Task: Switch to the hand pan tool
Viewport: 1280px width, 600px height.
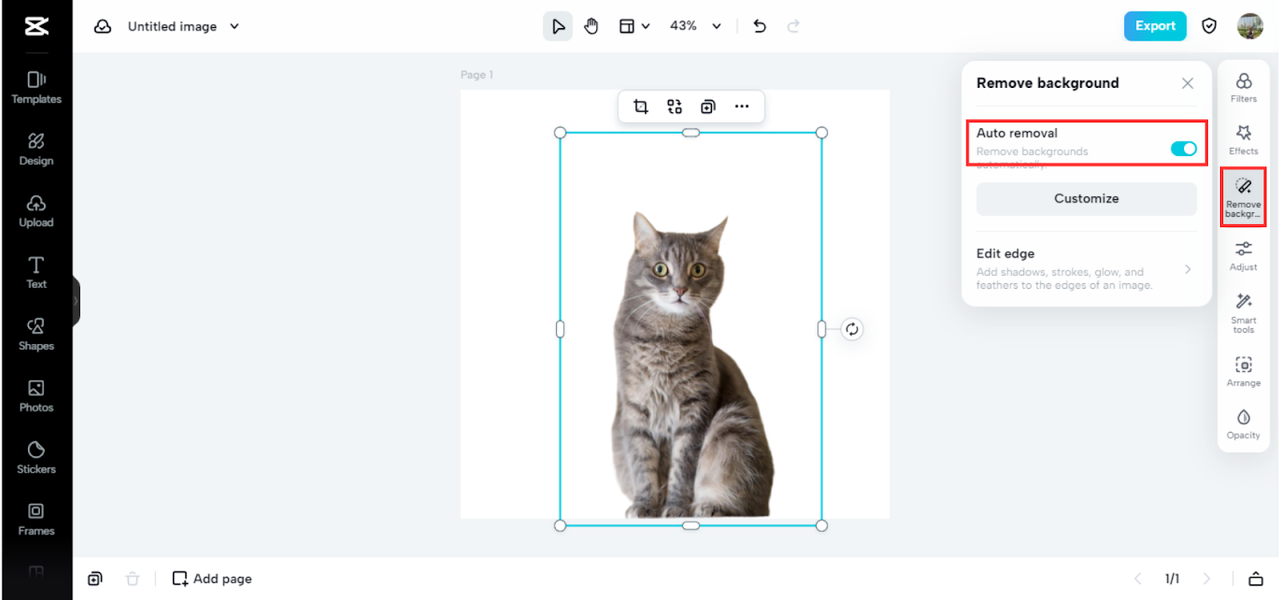Action: click(591, 26)
